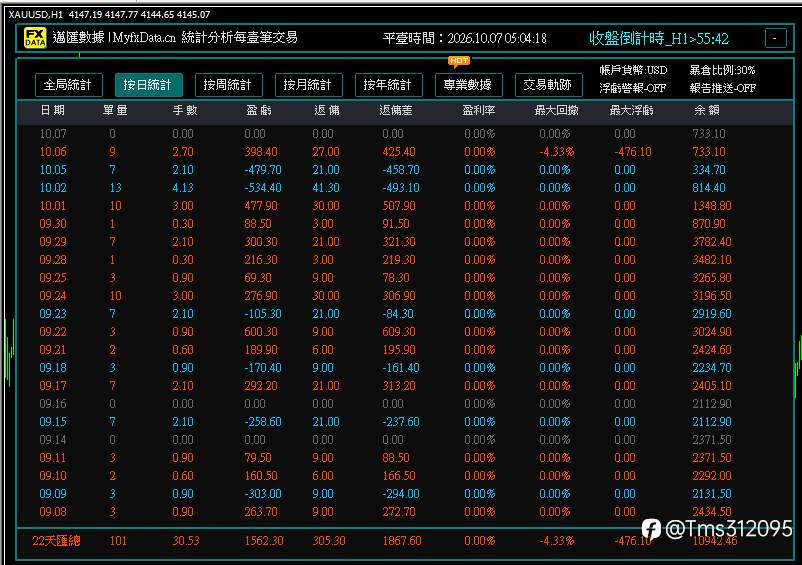Click the FX DATA logo icon
Screen dimensions: 802x565
pos(35,38)
